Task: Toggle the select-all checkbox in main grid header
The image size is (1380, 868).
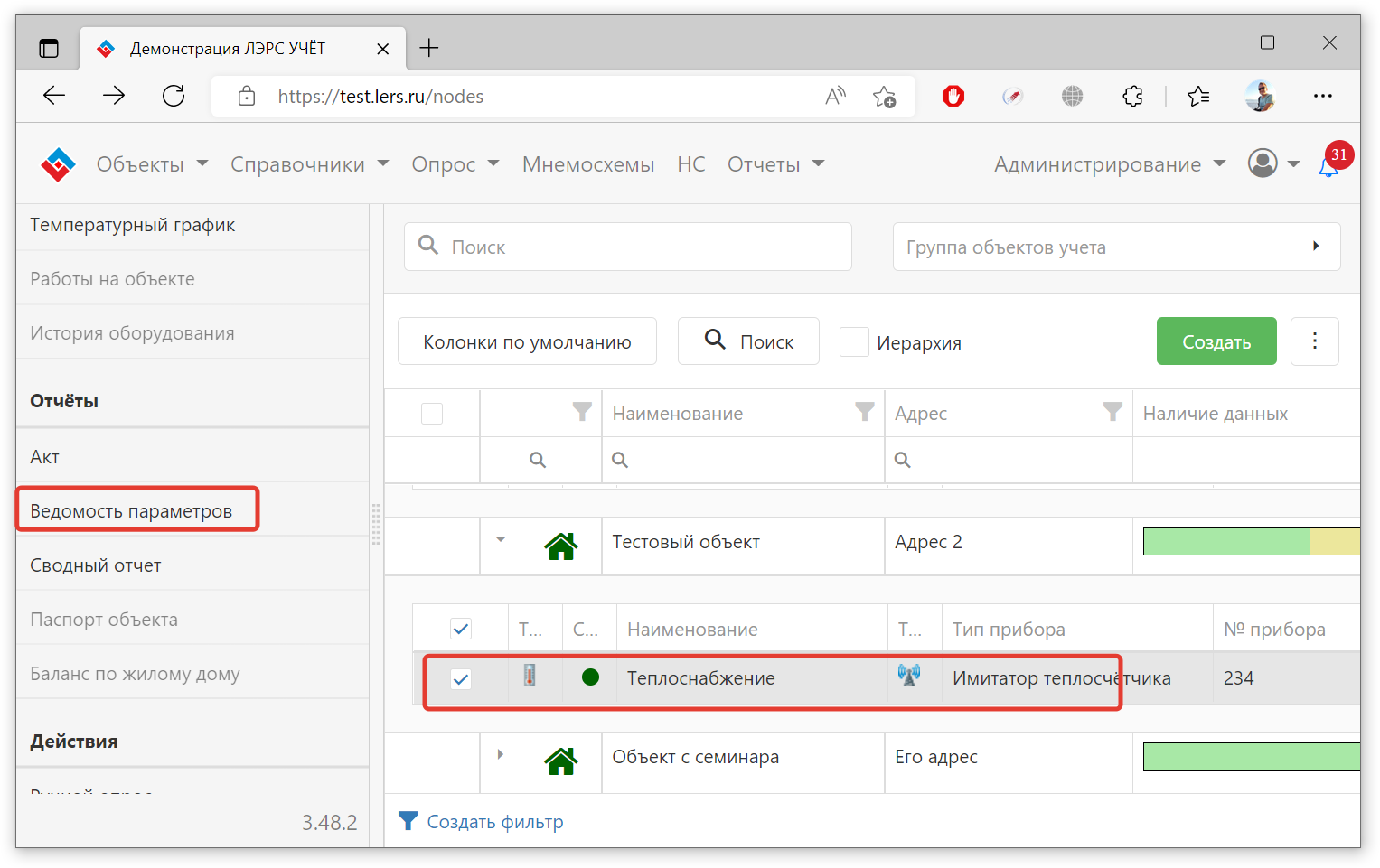Action: tap(432, 414)
